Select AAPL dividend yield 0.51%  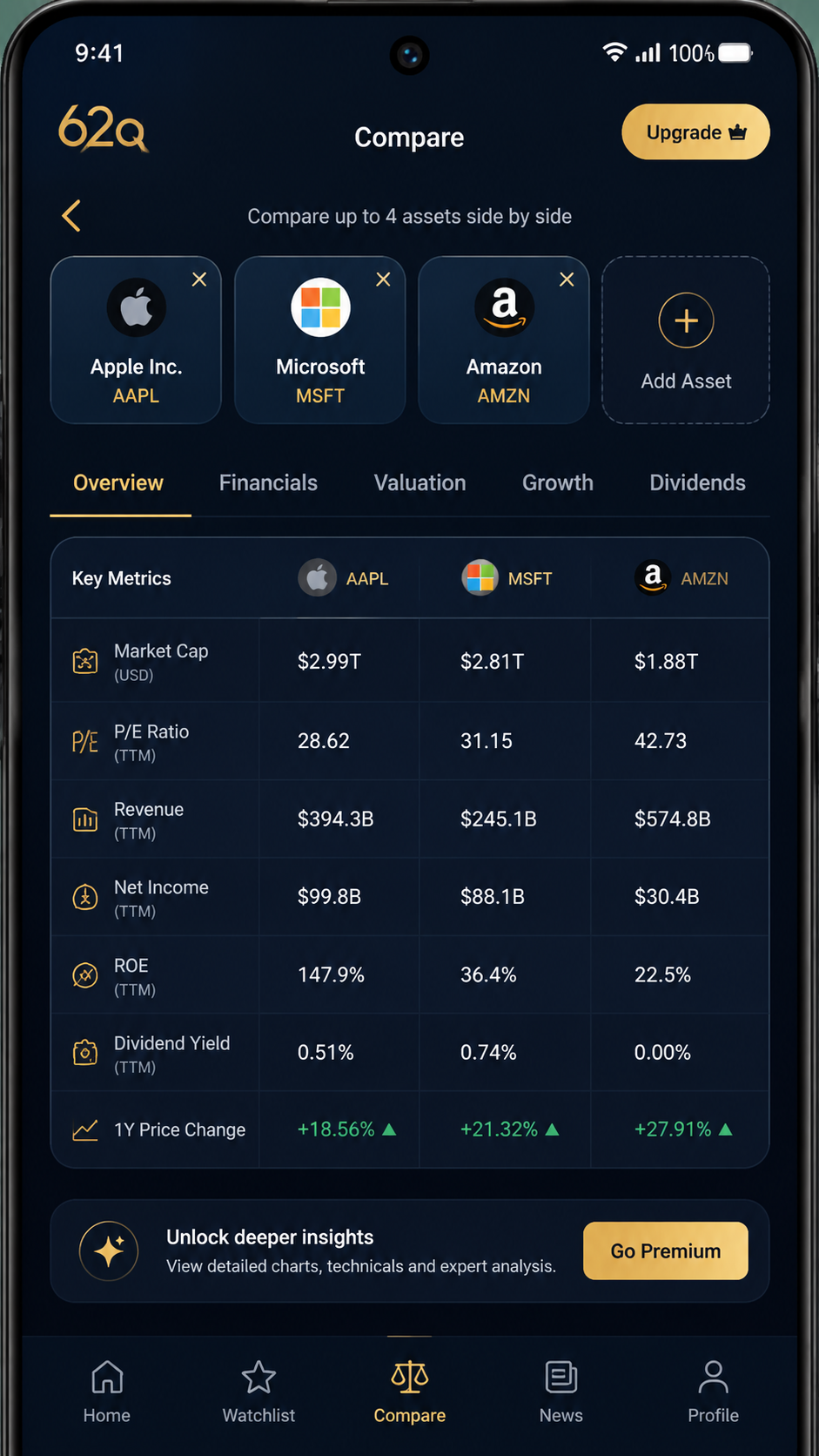(326, 1053)
